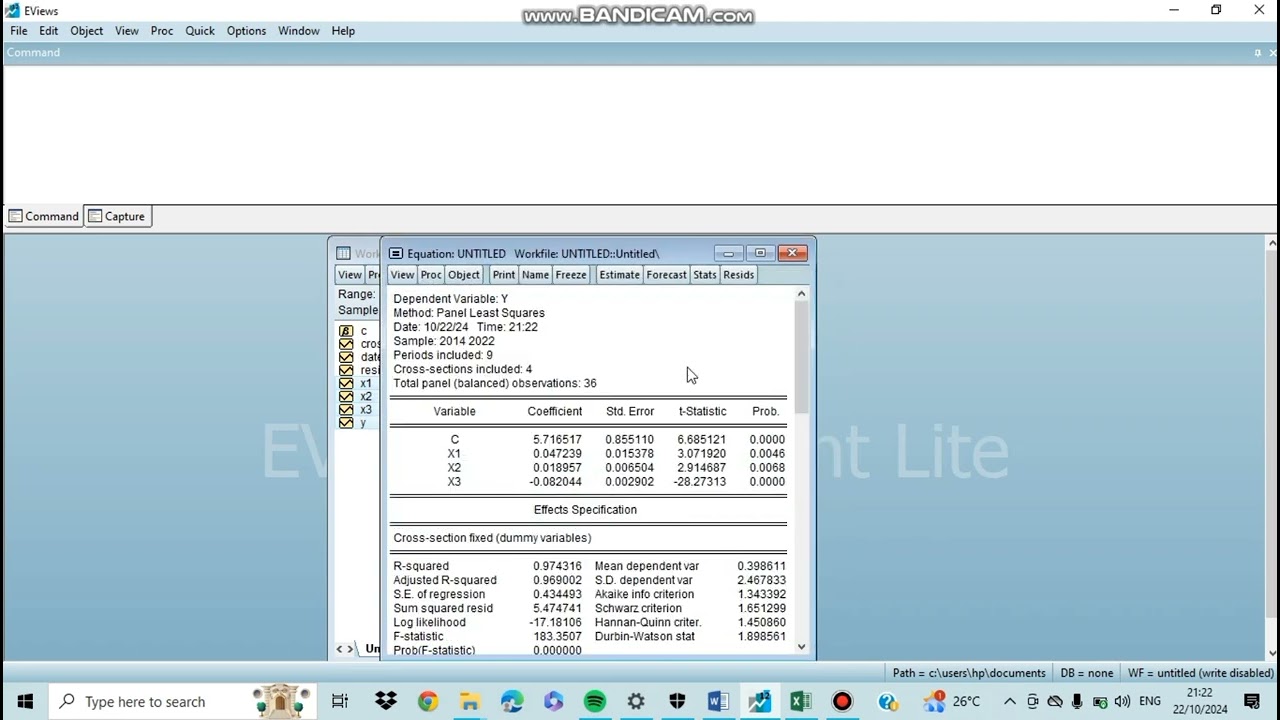The image size is (1280, 720).
Task: Select the x1 series icon in workfile
Action: tap(346, 383)
